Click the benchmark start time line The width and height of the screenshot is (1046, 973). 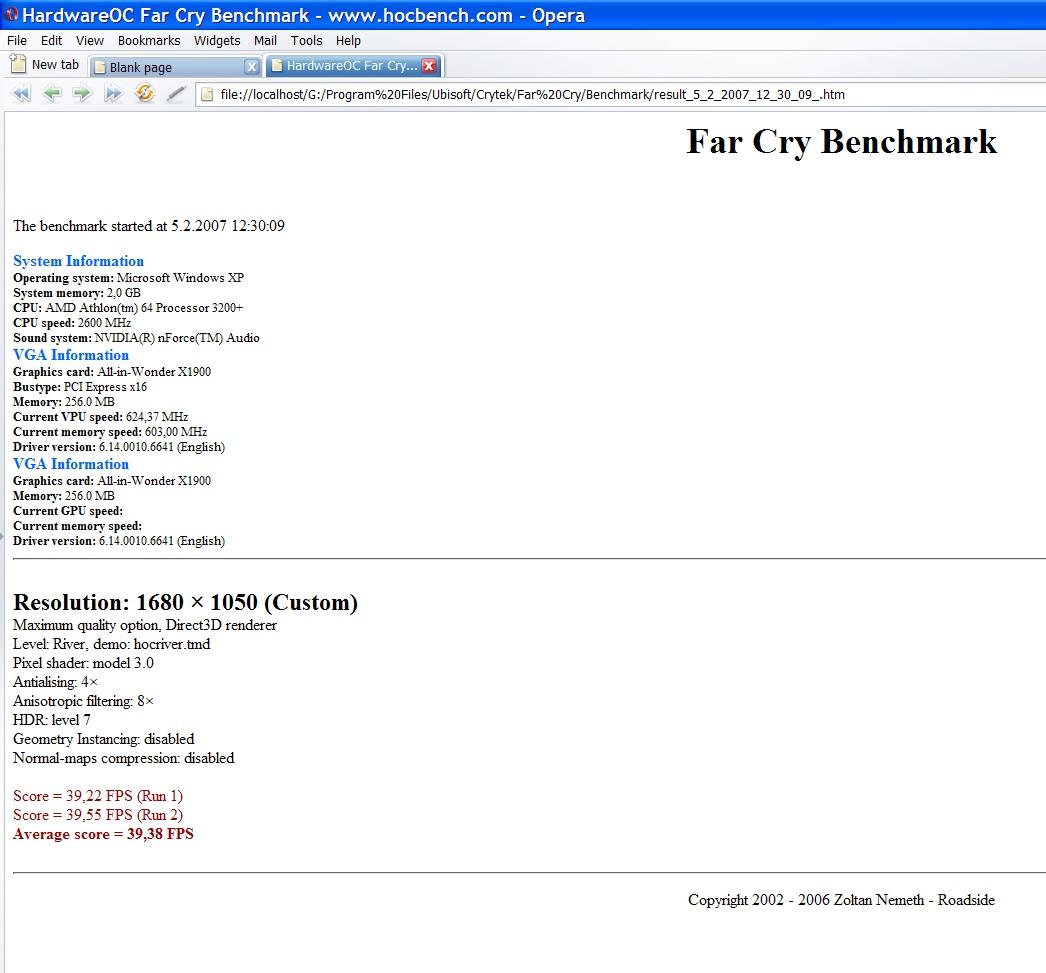(x=149, y=226)
